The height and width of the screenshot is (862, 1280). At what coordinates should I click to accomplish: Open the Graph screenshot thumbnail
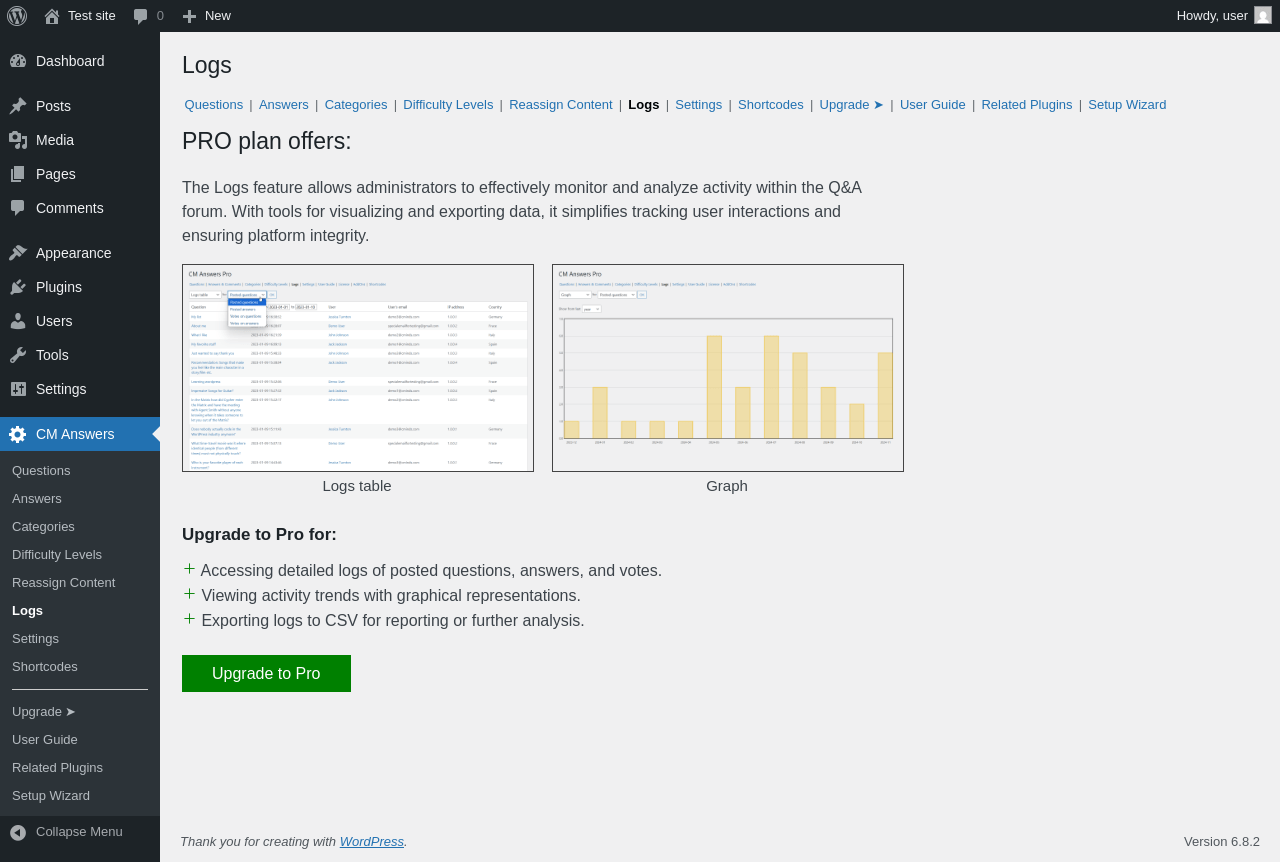[x=728, y=368]
